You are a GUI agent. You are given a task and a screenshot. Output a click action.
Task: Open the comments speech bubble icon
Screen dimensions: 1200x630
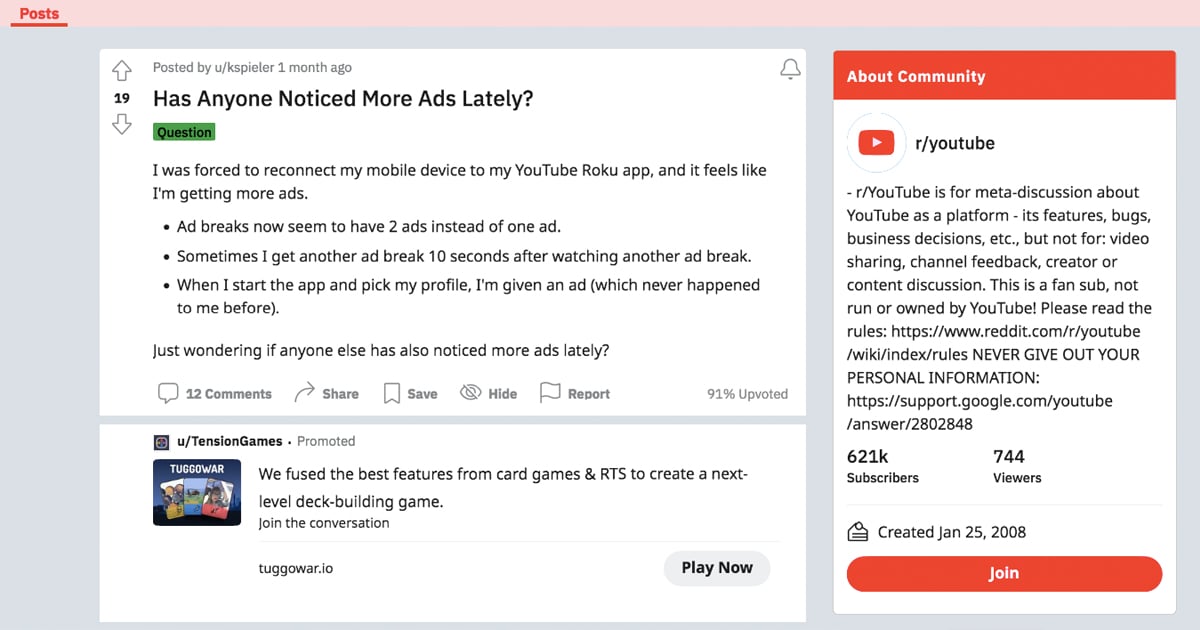click(168, 393)
